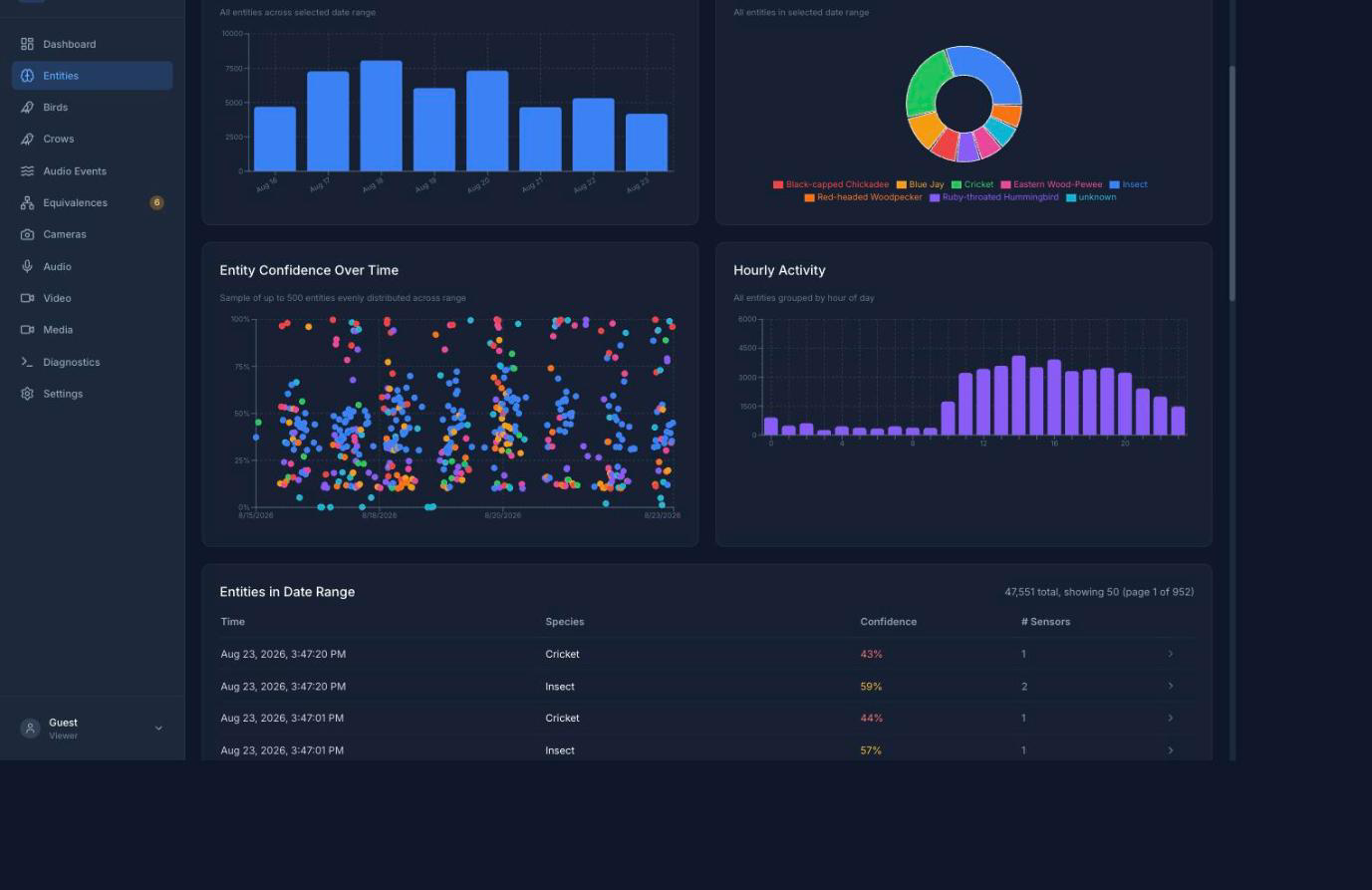Click the 57% confidence value
This screenshot has height=890, width=1372.
point(871,750)
